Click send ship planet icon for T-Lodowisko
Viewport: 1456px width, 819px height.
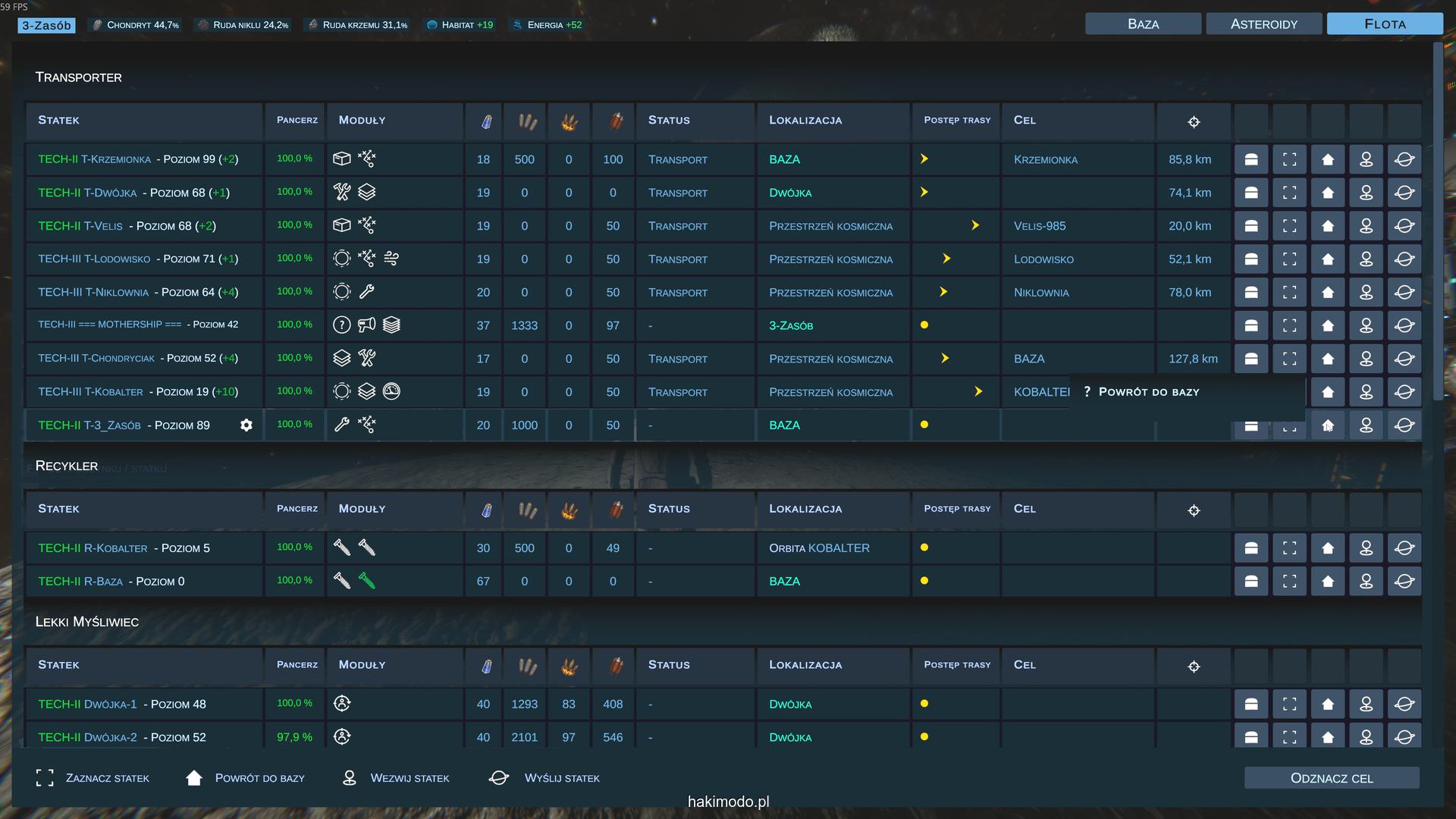(x=1404, y=259)
